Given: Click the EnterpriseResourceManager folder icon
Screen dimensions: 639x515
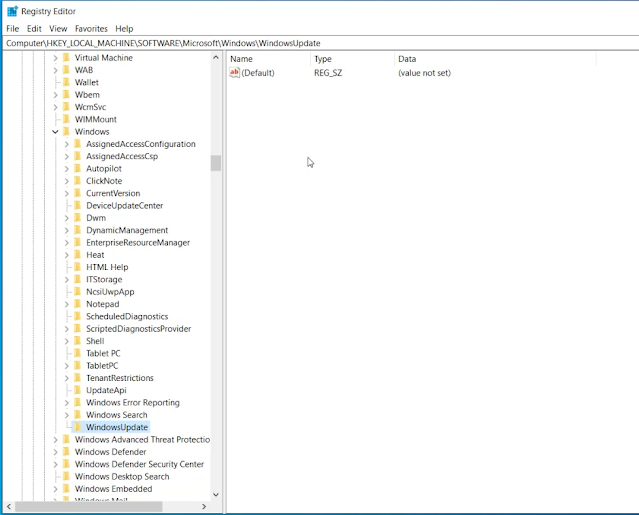Looking at the screenshot, I should click(77, 242).
